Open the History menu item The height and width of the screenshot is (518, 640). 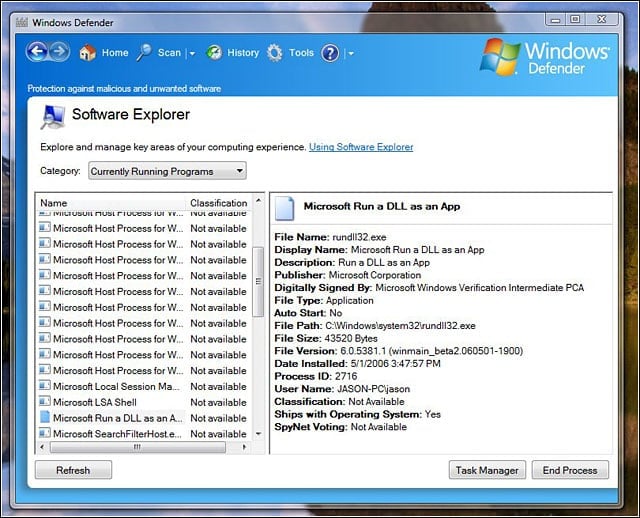click(x=243, y=53)
